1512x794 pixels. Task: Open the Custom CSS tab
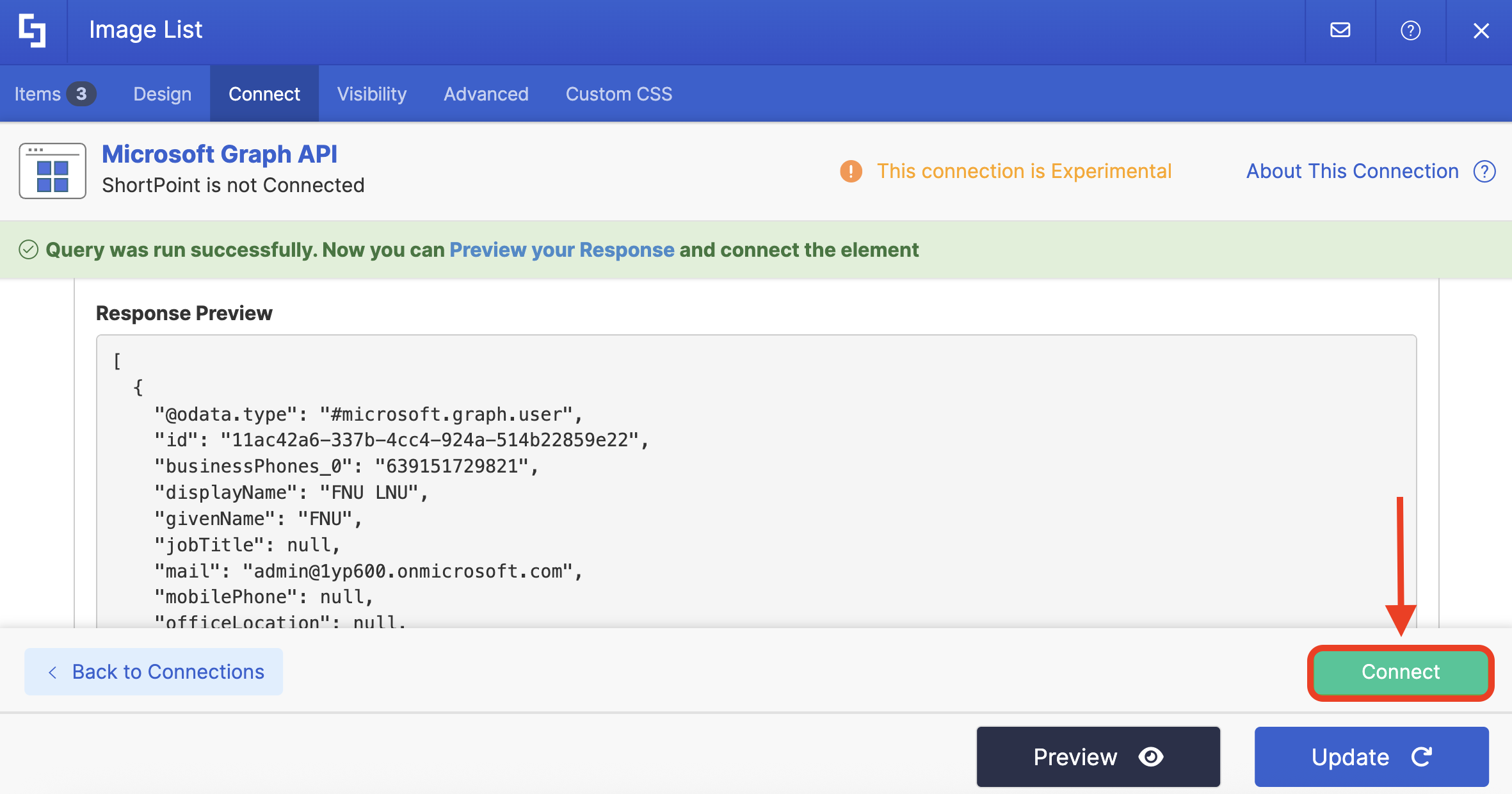pyautogui.click(x=618, y=94)
